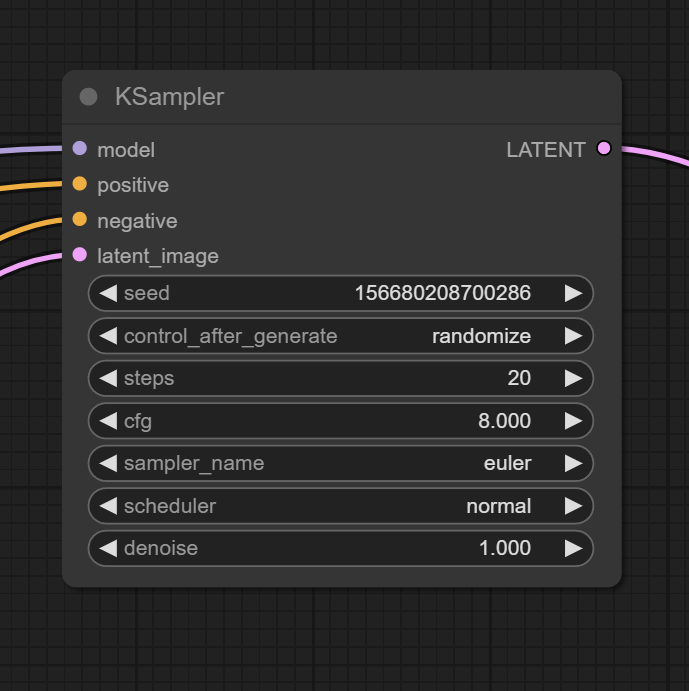Screen dimensions: 689x691
Task: Decrease the steps value with the left arrow
Action: pos(108,379)
